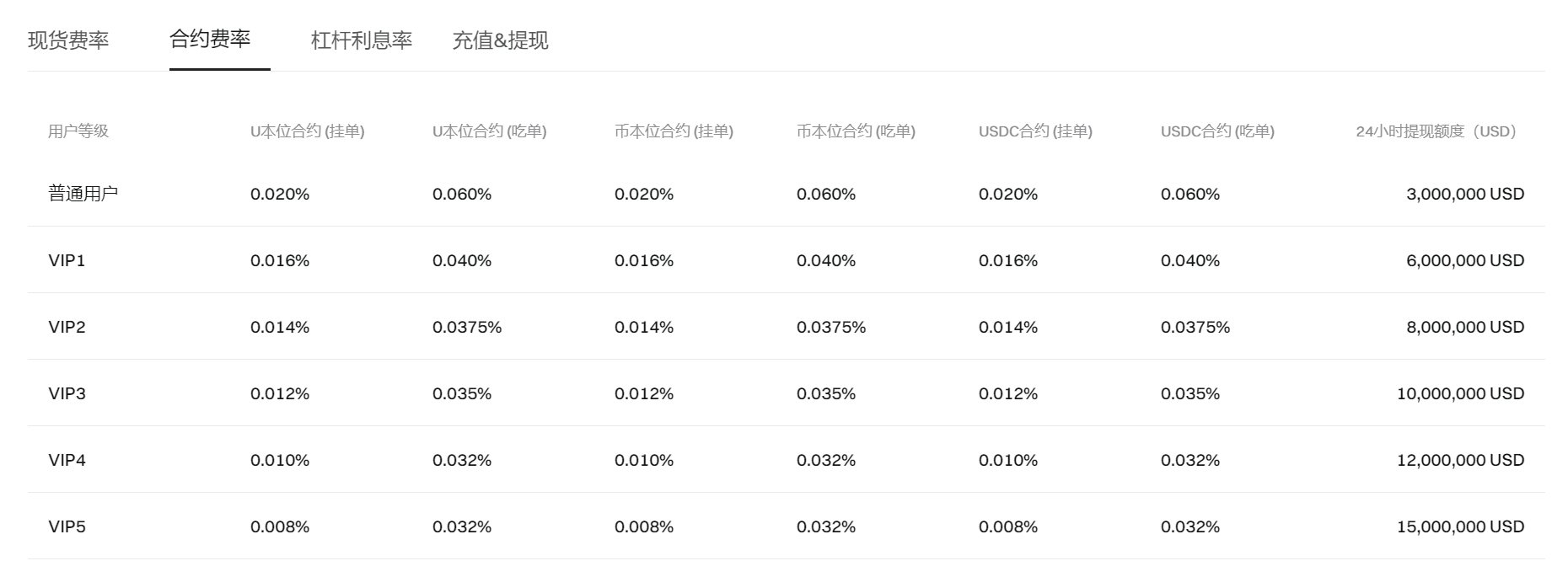Select the VIP1 row label

pos(67,260)
